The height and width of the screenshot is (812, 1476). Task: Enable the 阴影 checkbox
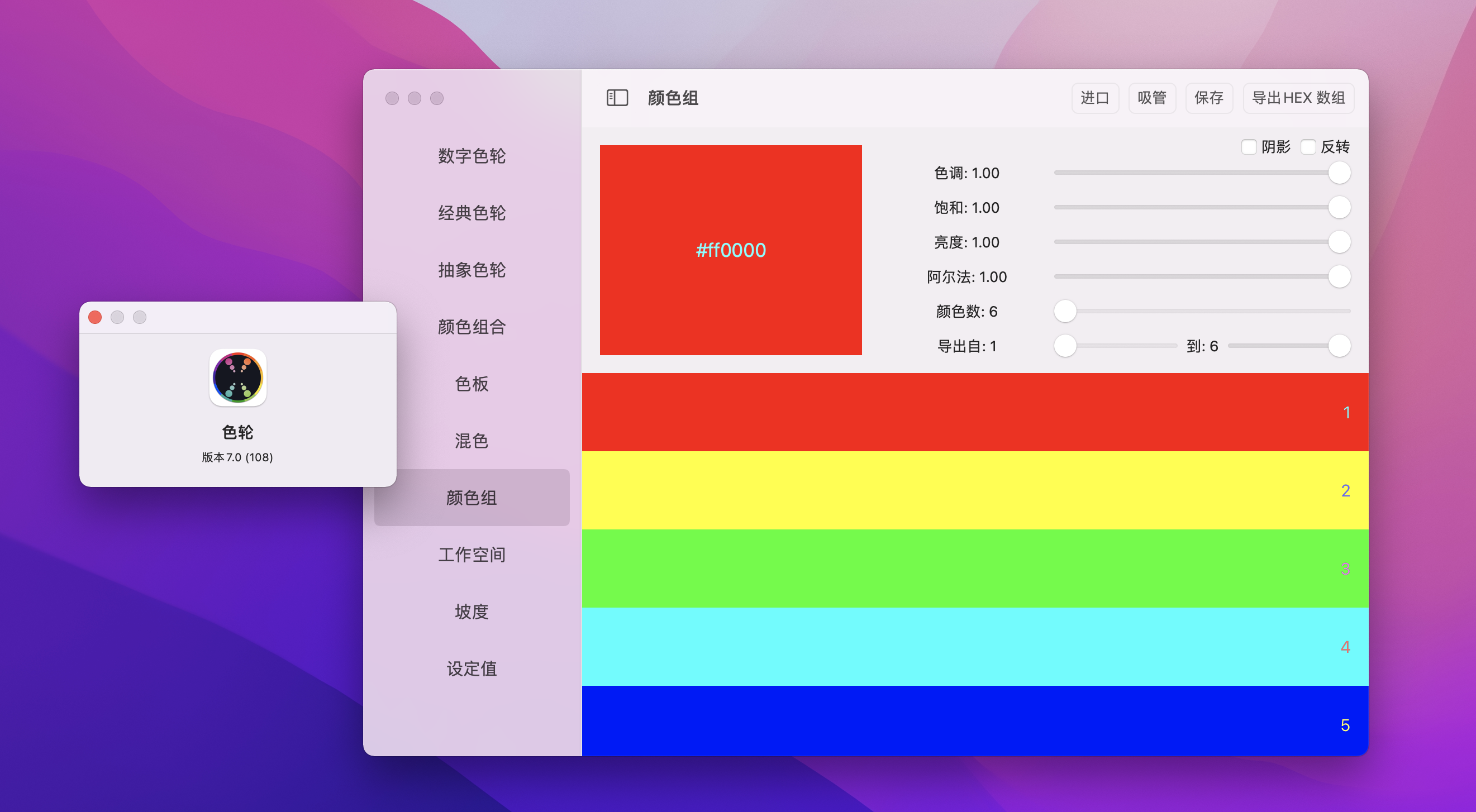point(1249,147)
